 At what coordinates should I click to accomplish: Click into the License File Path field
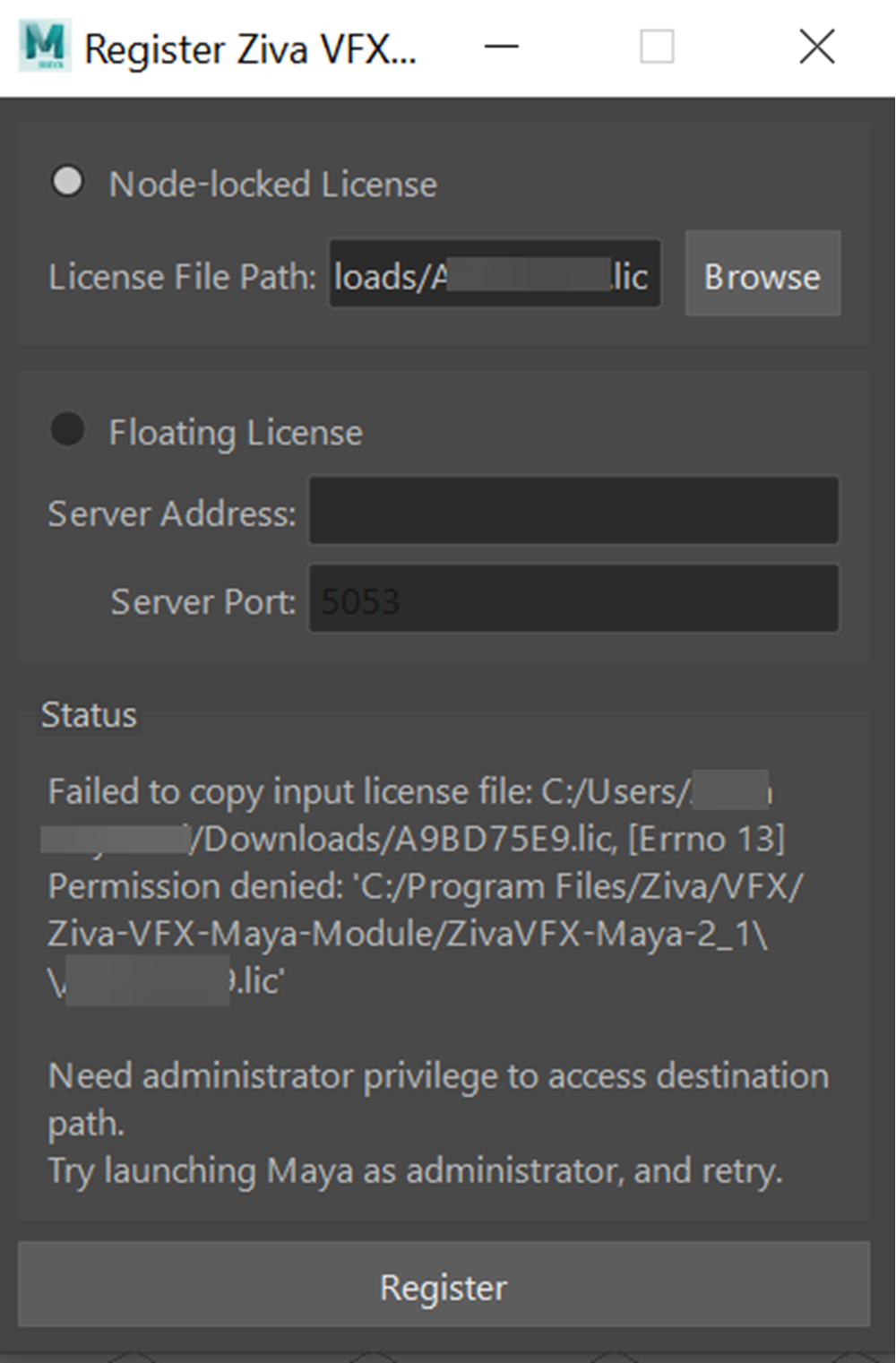pos(495,274)
